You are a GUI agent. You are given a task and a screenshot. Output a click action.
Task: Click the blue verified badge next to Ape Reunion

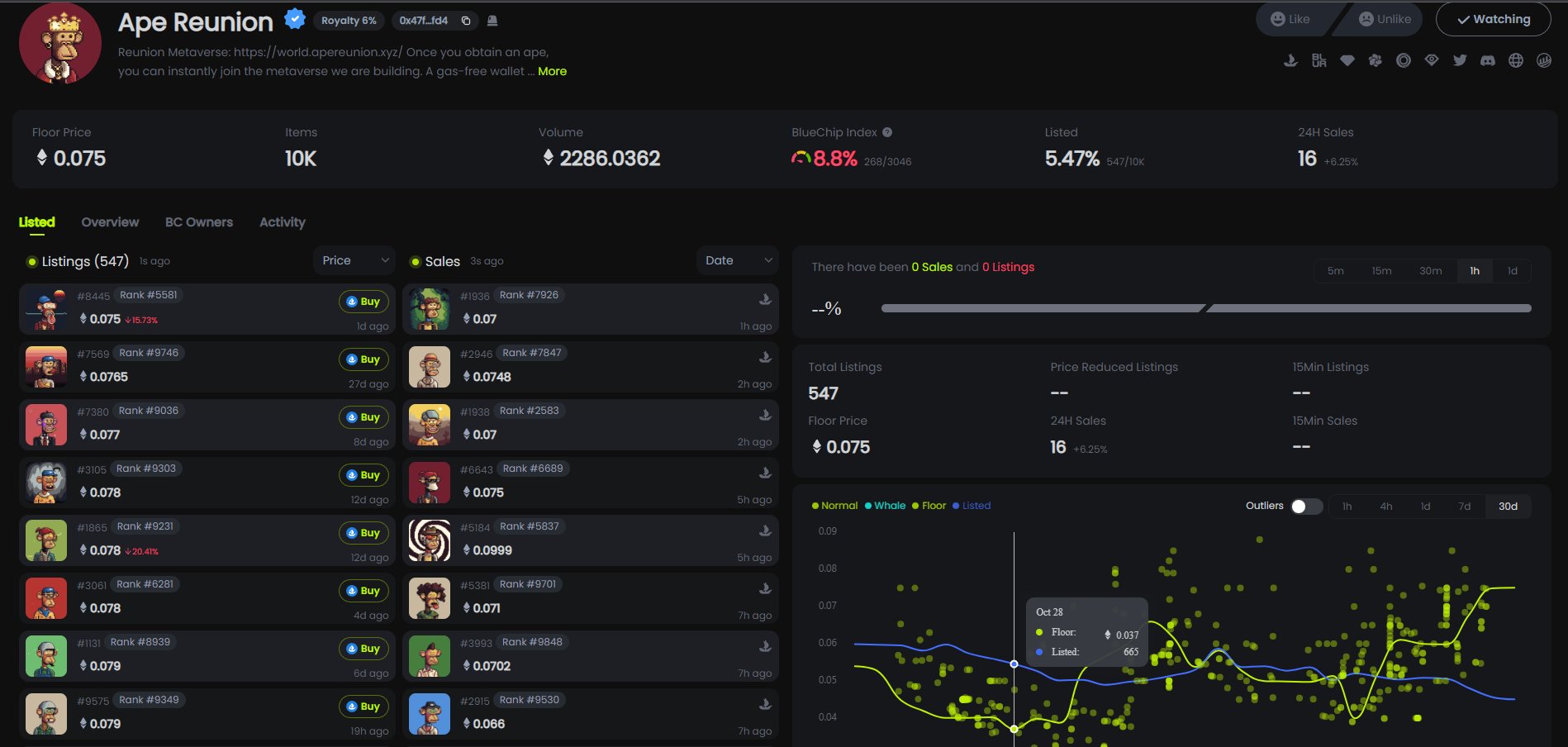point(295,19)
